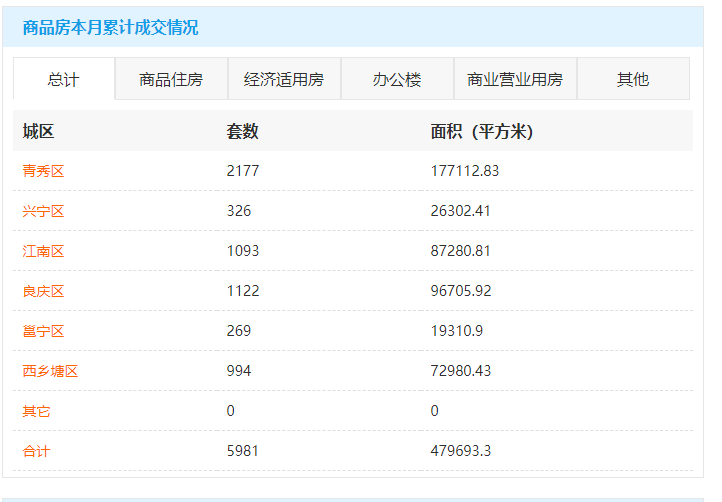Click the 套数 column header
The height and width of the screenshot is (502, 722).
pyautogui.click(x=242, y=132)
